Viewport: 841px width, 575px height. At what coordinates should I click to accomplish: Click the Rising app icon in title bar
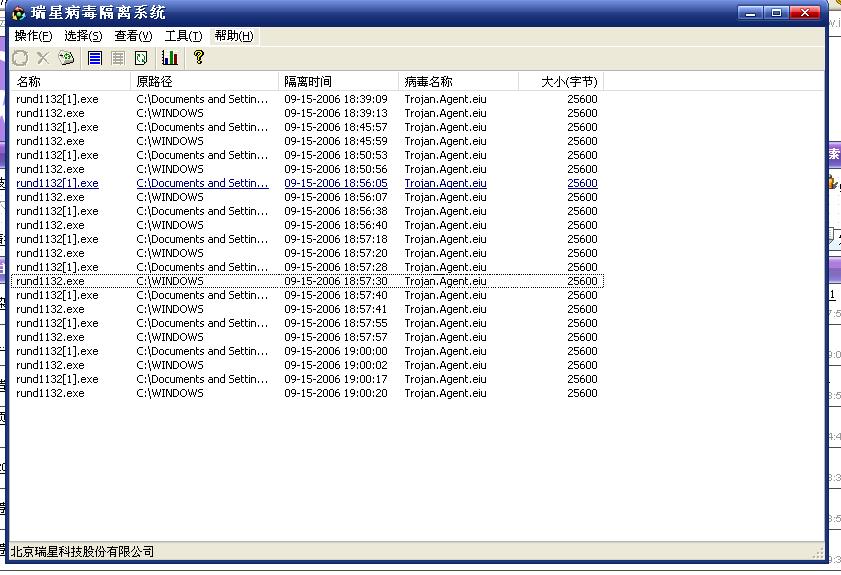19,13
